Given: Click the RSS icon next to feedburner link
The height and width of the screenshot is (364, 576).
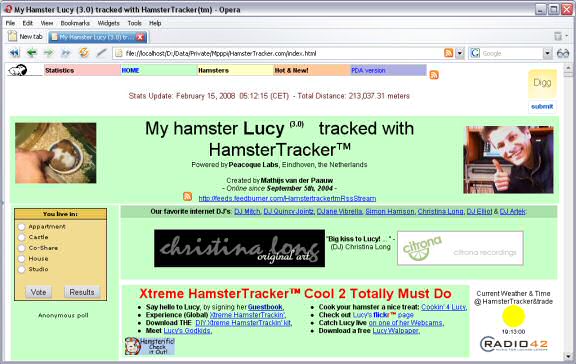Looking at the screenshot, I should [x=187, y=197].
